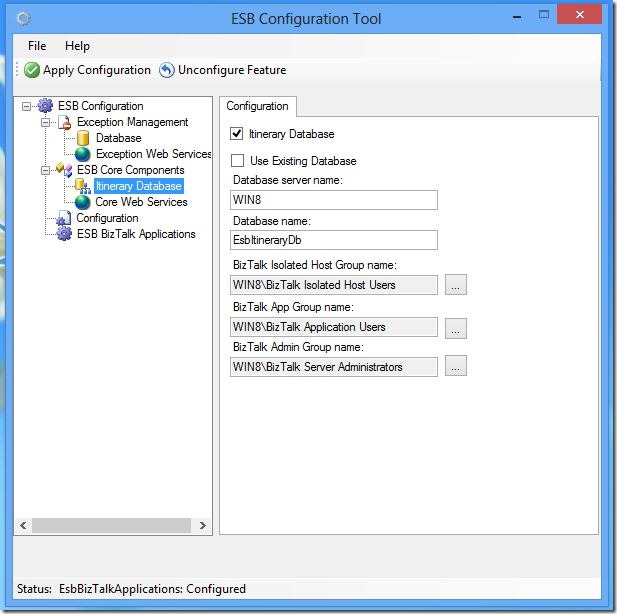The image size is (617, 614).
Task: Collapse the ESB Core Components node
Action: tap(45, 170)
